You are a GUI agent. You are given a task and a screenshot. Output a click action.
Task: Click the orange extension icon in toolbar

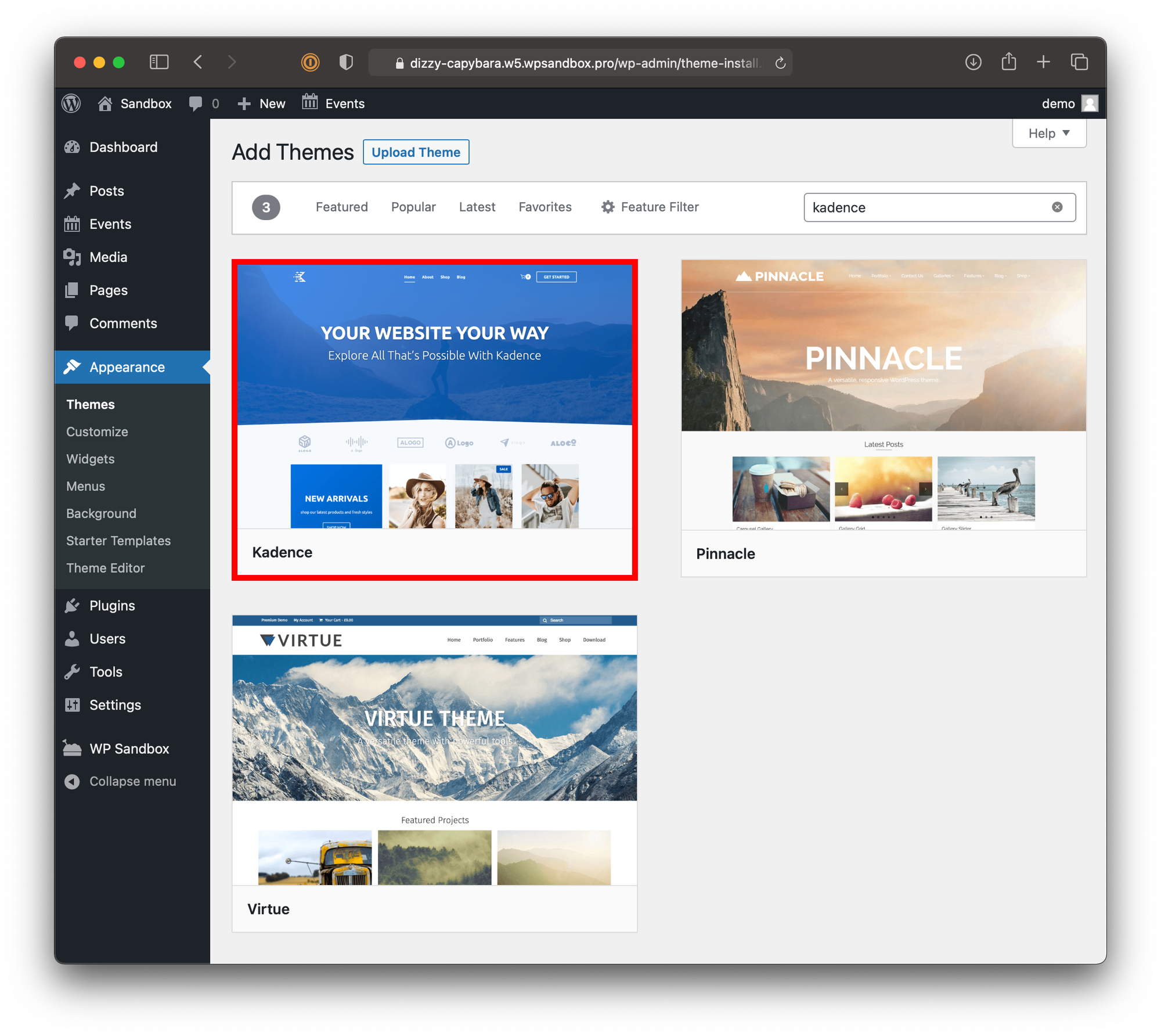pyautogui.click(x=311, y=62)
